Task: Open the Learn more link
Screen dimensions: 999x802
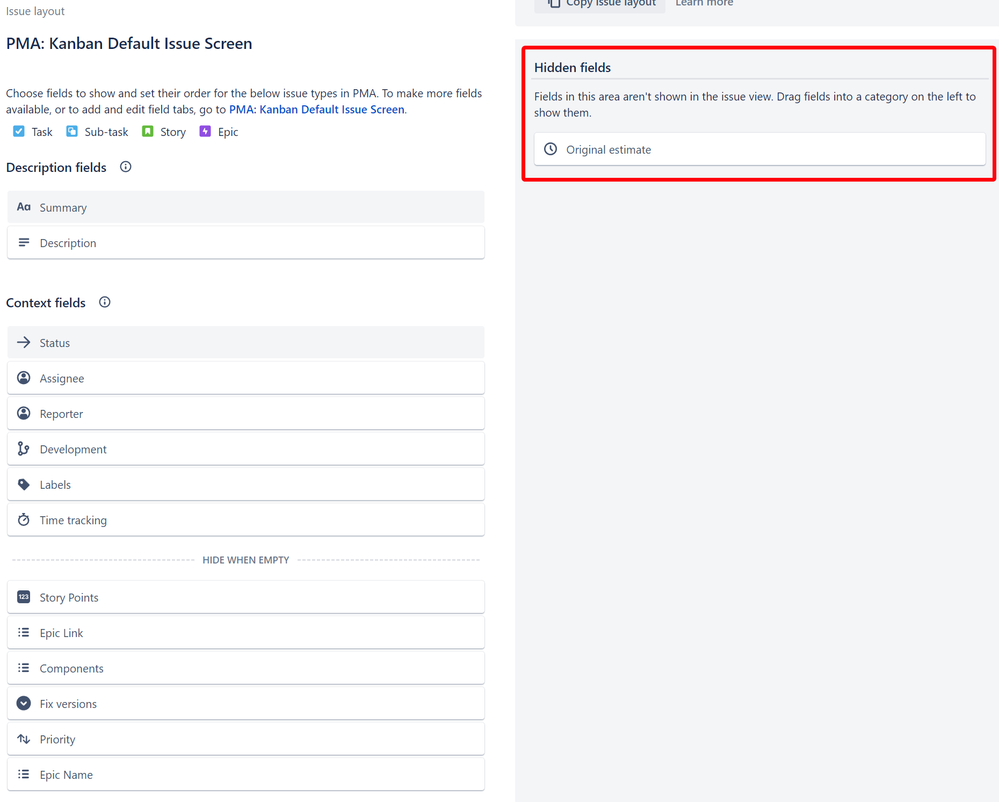Action: 704,3
